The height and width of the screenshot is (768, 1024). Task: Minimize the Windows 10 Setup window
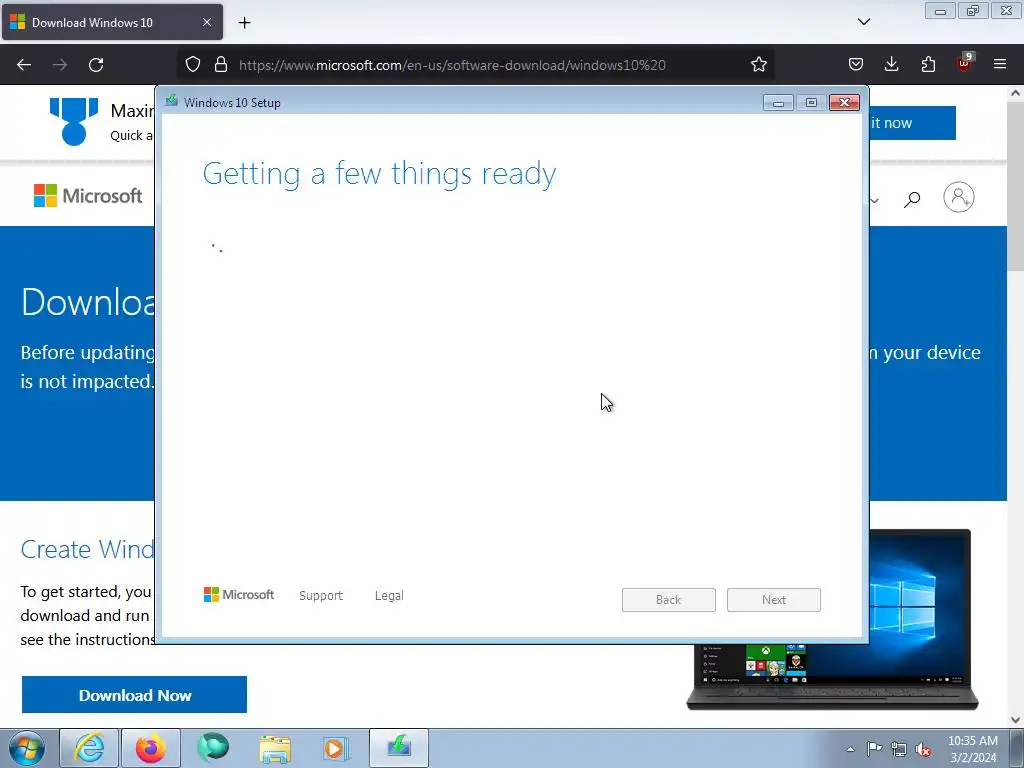778,103
